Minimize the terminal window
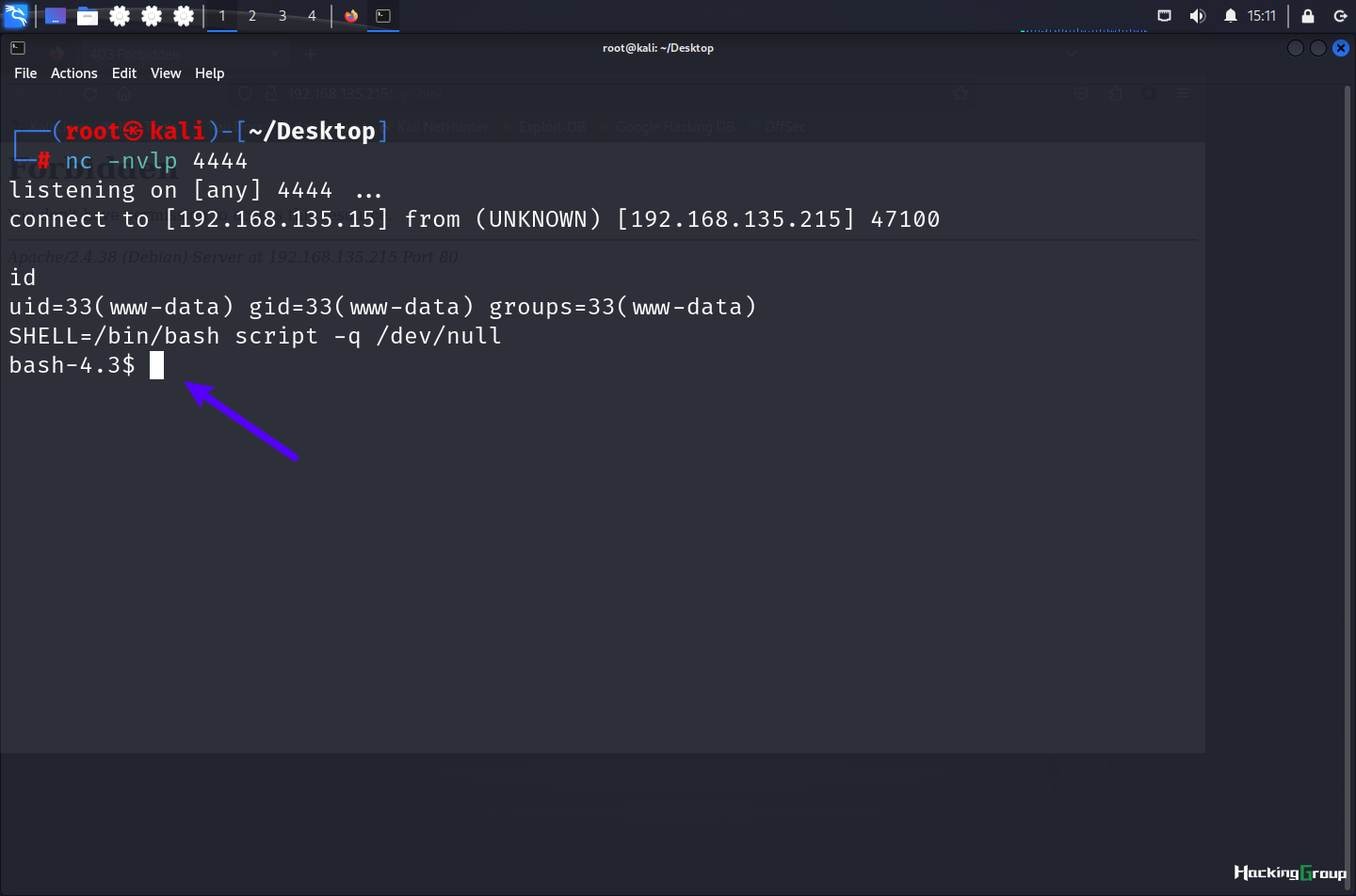The height and width of the screenshot is (896, 1356). click(1296, 48)
